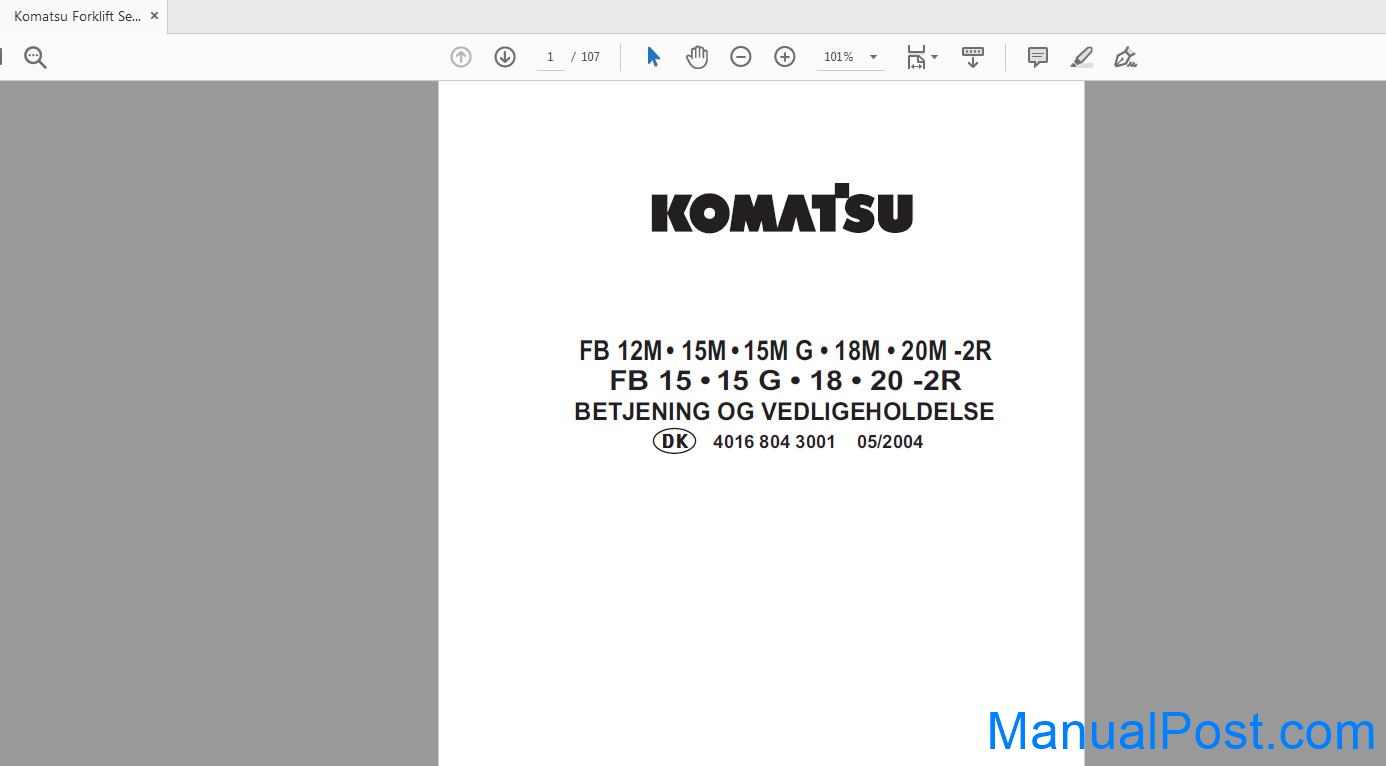Click the line FB 15 • 15 G • 18 • 20 -2R
The height and width of the screenshot is (766, 1386).
(785, 381)
